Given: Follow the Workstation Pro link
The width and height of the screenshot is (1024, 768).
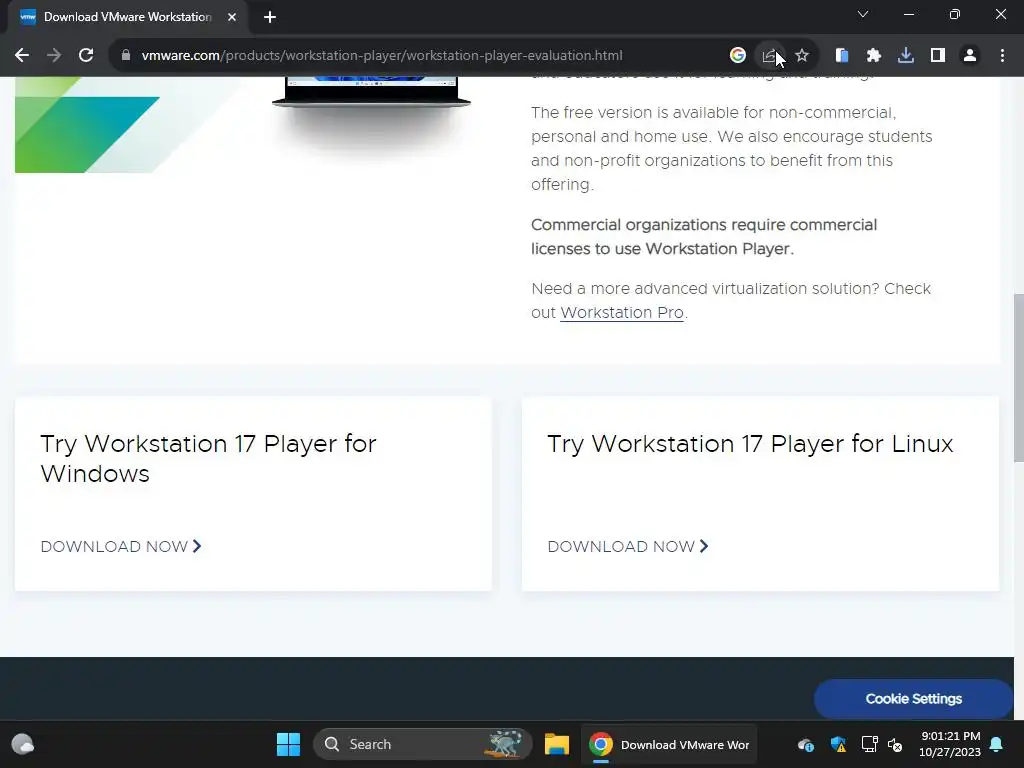Looking at the screenshot, I should point(622,313).
